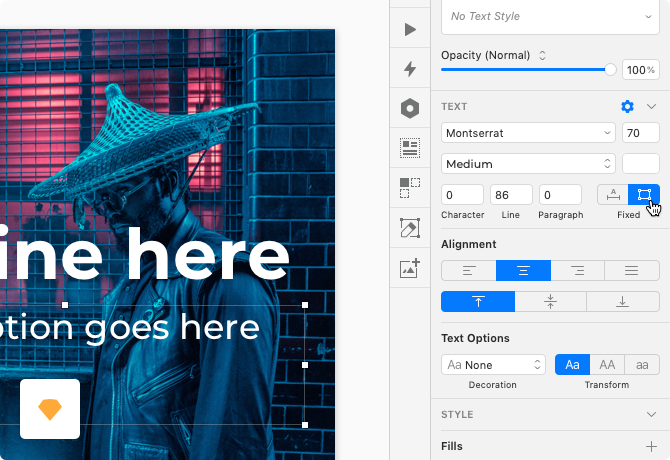Collapse the TEXT section chevron
Viewport: 670px width, 460px height.
click(x=651, y=106)
